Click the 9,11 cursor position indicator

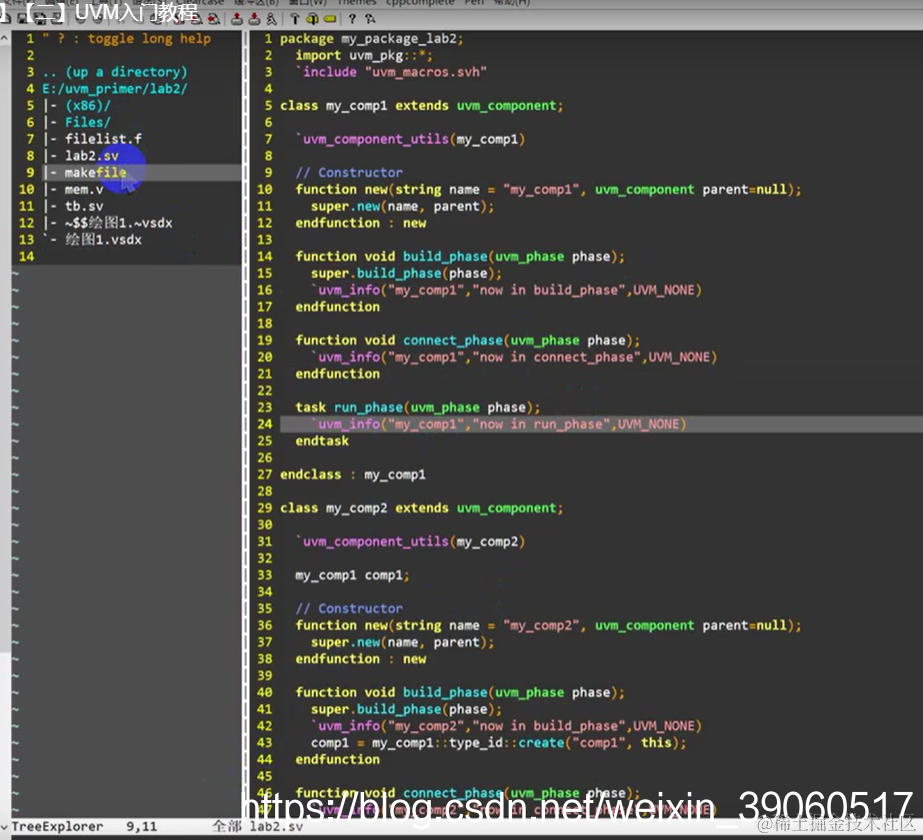(x=142, y=826)
